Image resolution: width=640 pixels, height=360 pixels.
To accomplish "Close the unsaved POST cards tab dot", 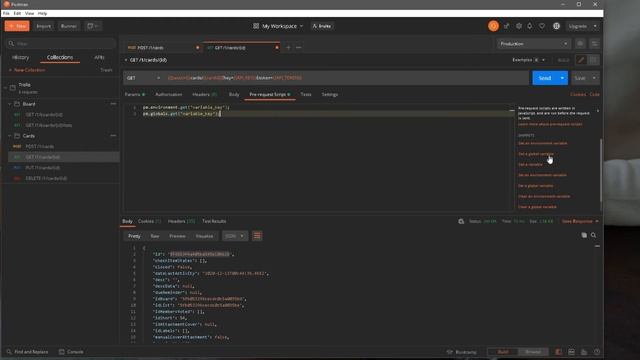I will click(x=198, y=48).
